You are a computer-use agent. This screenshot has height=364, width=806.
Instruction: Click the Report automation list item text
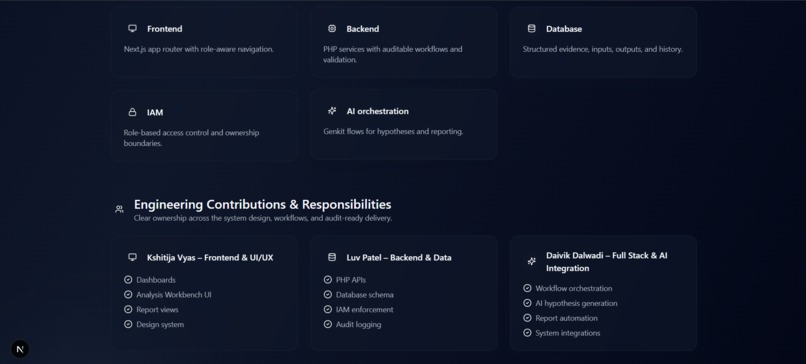point(566,318)
